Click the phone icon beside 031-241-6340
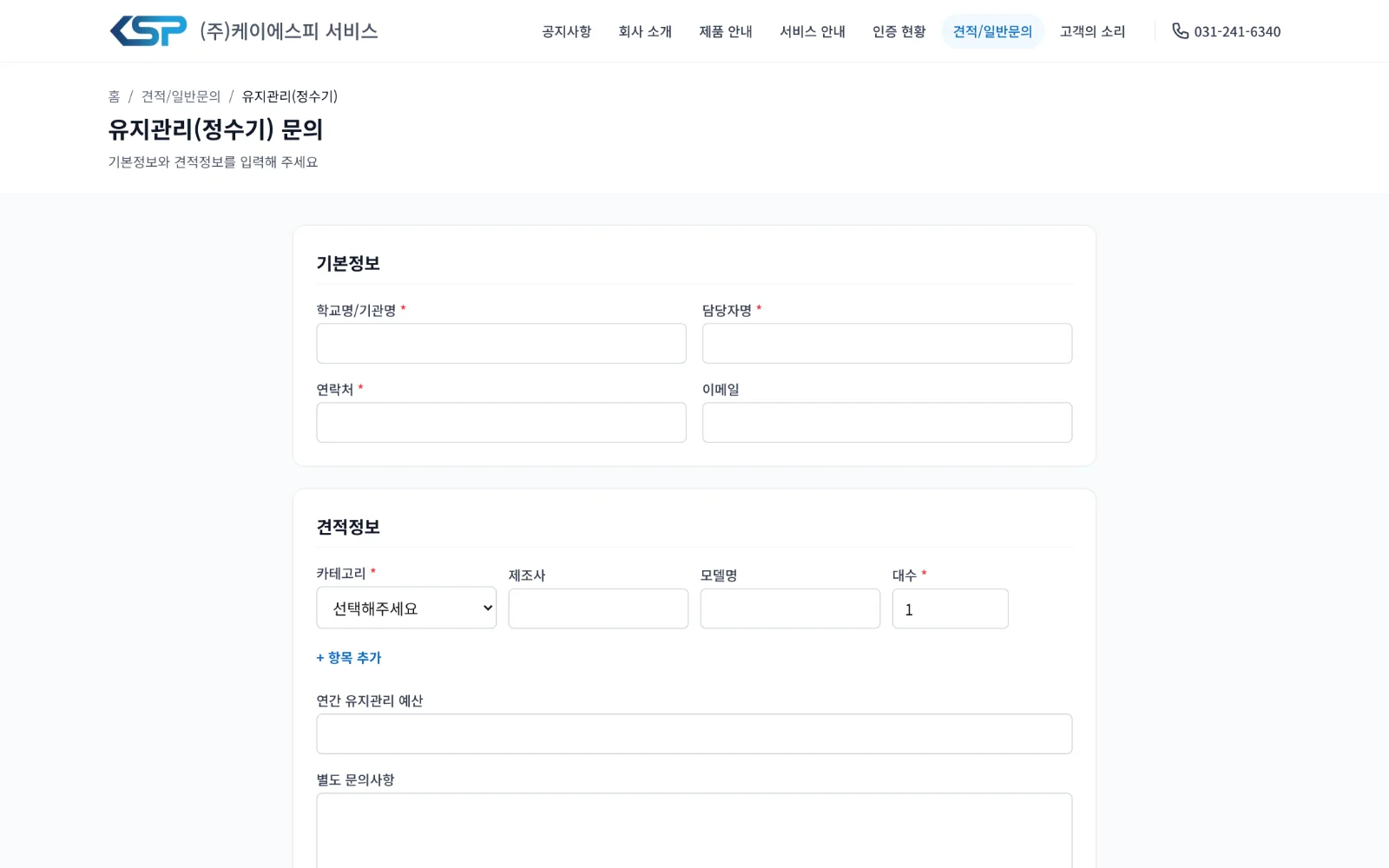The height and width of the screenshot is (868, 1389). pos(1180,31)
